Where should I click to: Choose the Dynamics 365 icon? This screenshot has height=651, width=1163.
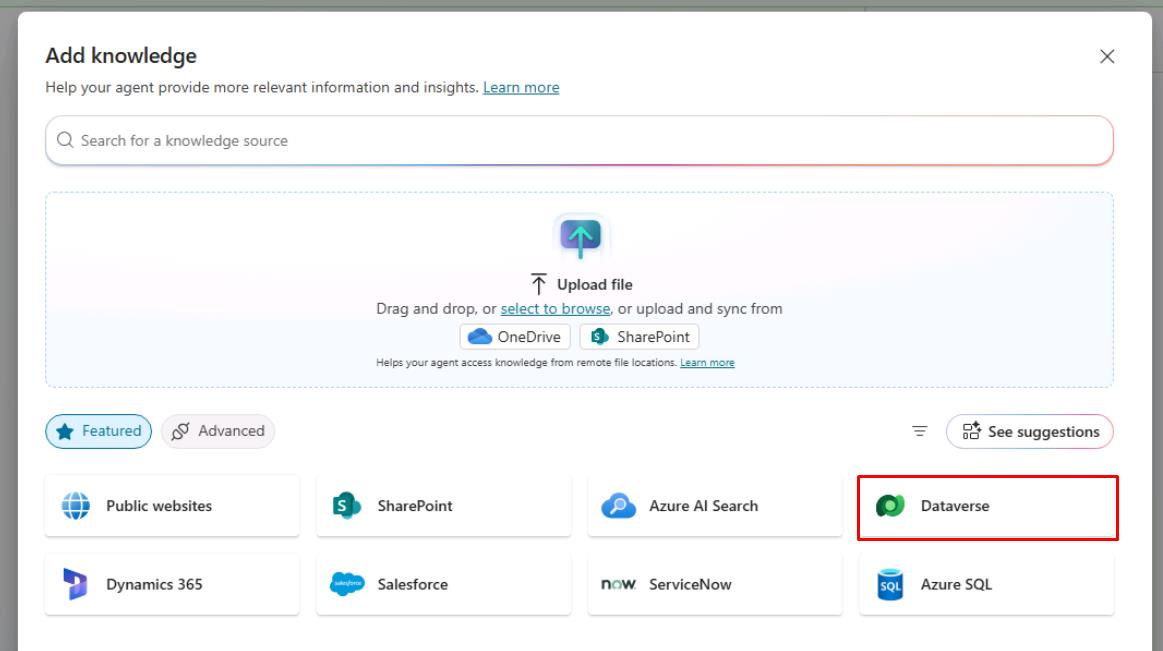[x=75, y=584]
